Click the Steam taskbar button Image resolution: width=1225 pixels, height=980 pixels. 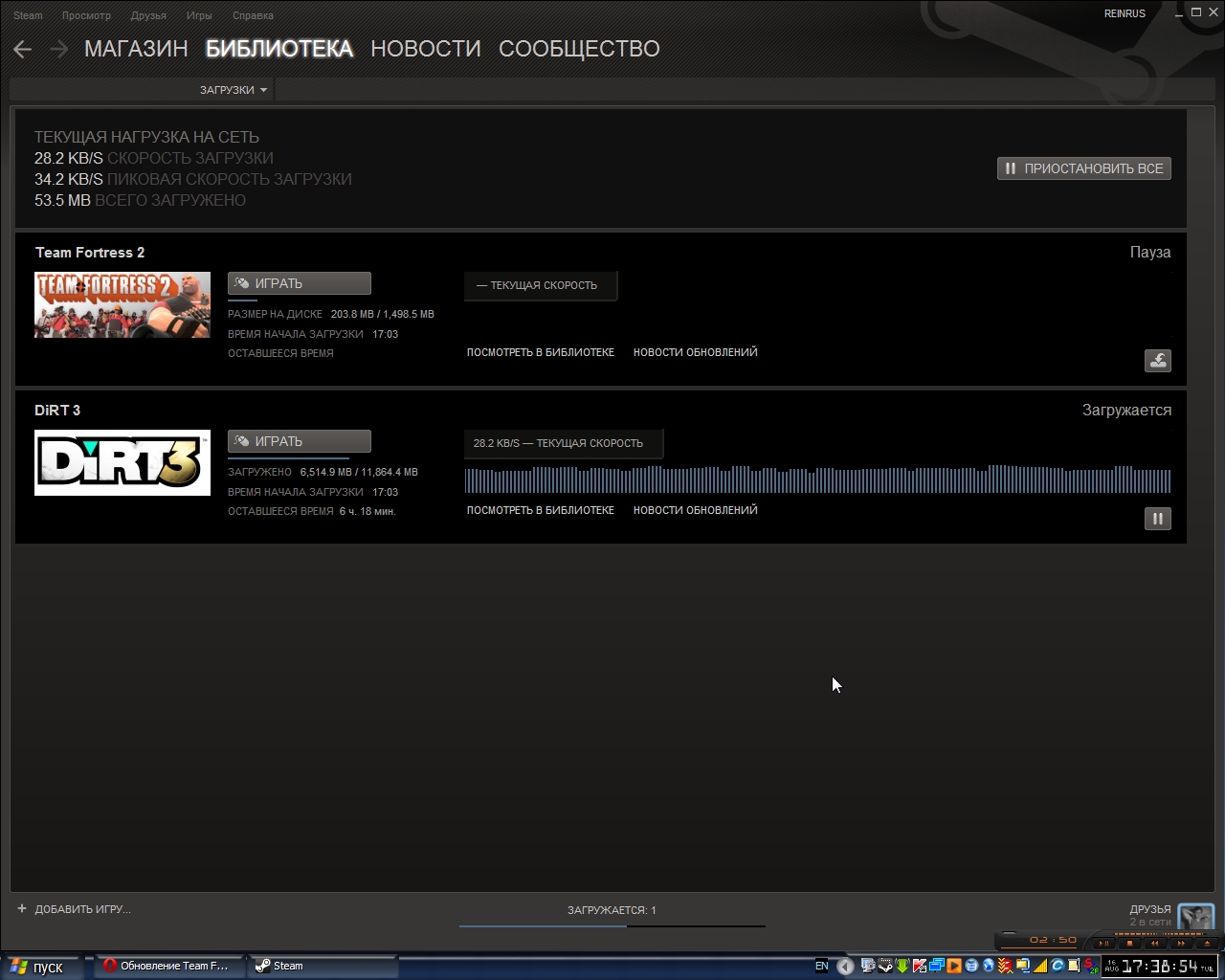[x=323, y=967]
